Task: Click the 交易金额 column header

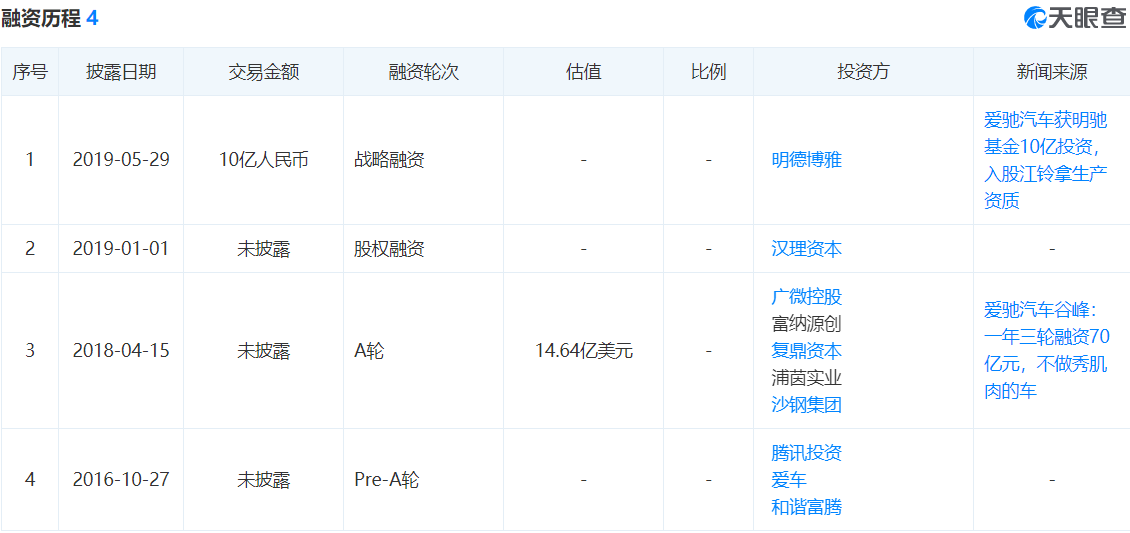Action: [264, 72]
